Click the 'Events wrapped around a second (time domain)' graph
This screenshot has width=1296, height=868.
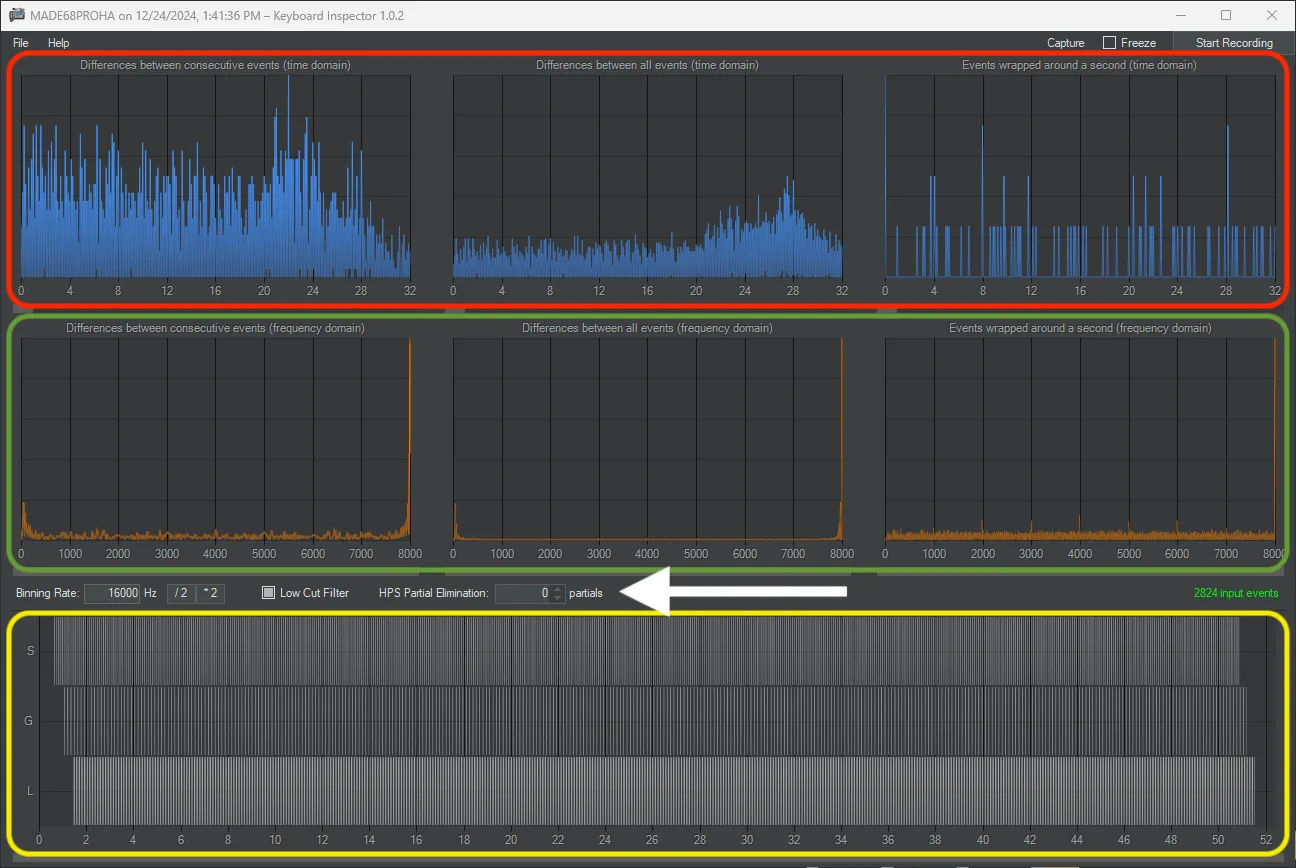tap(1080, 177)
